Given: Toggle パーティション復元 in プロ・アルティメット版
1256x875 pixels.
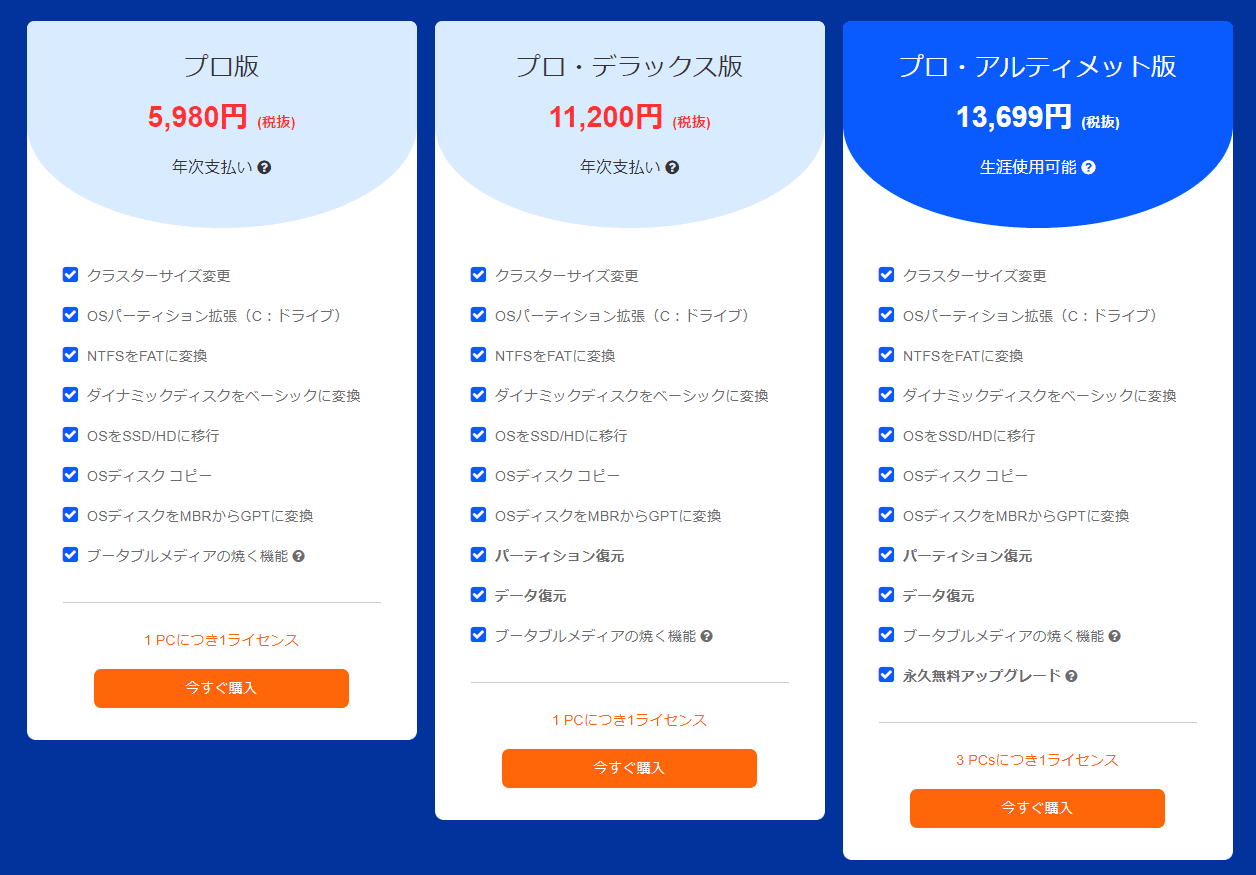Looking at the screenshot, I should tap(886, 555).
